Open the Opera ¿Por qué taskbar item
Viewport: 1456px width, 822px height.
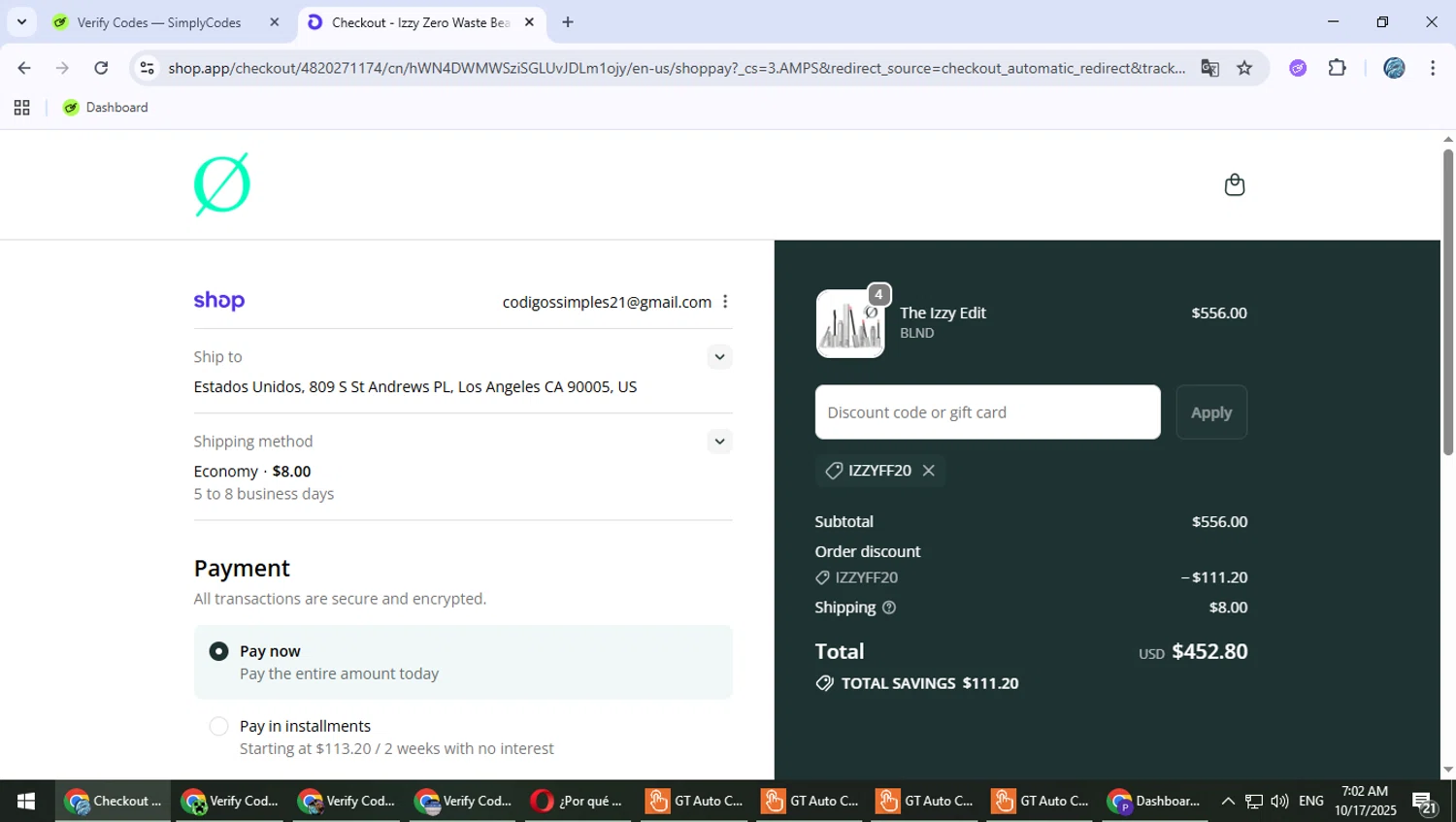pos(578,801)
